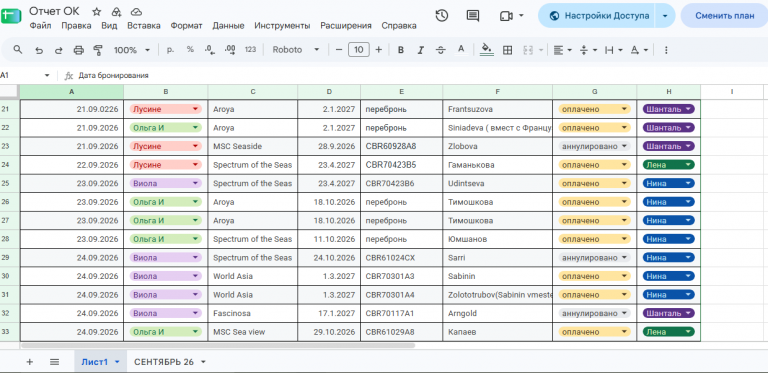This screenshot has width=768, height=373.
Task: Open the all sheets list icon
Action: coord(54,362)
